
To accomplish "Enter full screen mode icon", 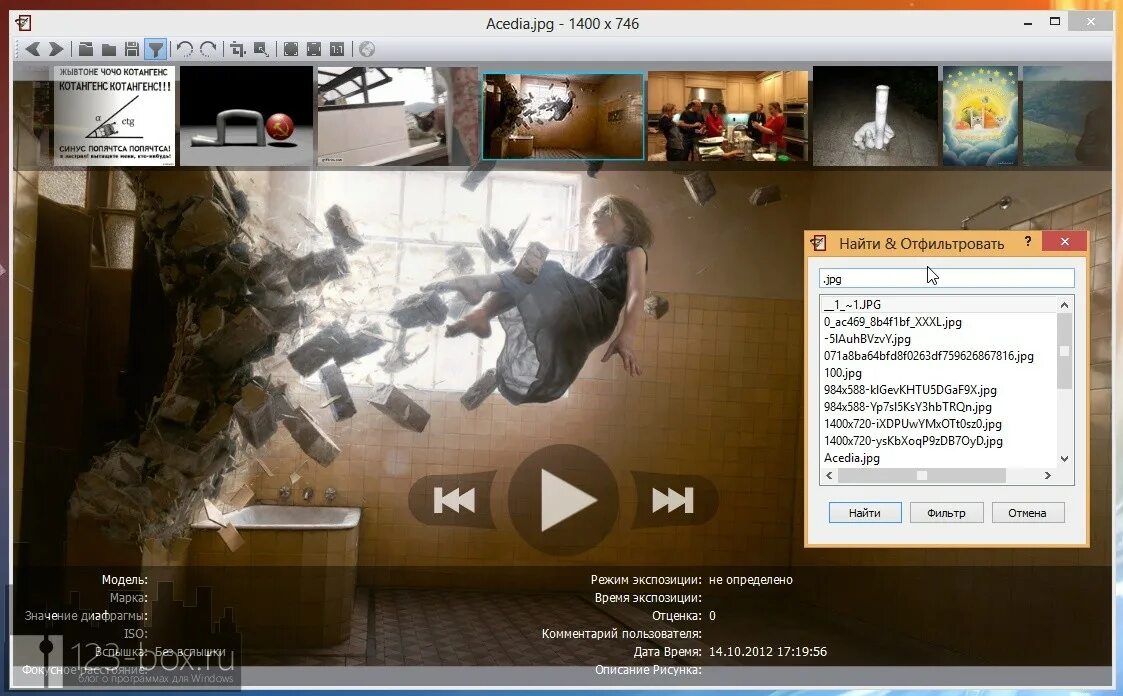I will coord(291,49).
